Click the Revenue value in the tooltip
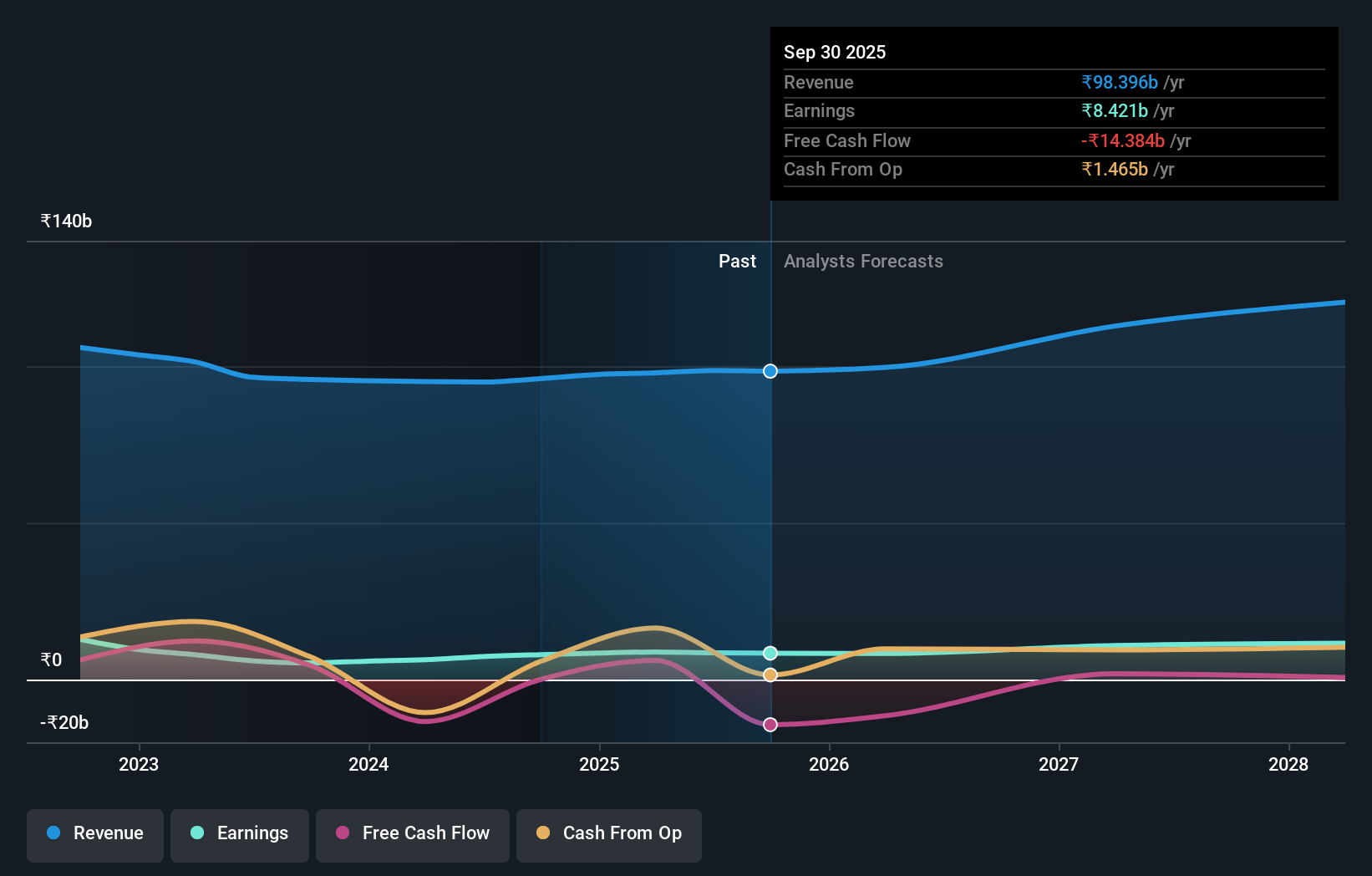The width and height of the screenshot is (1372, 876). [x=1120, y=82]
